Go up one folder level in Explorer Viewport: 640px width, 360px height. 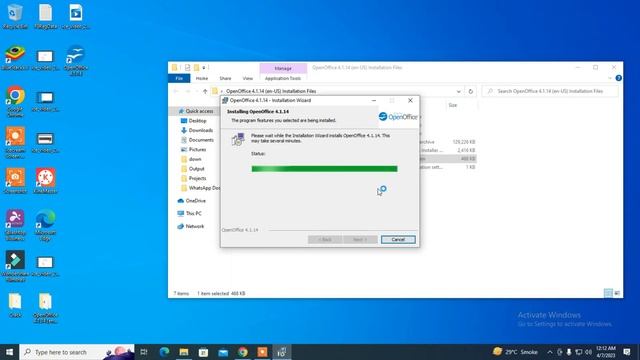pyautogui.click(x=205, y=91)
